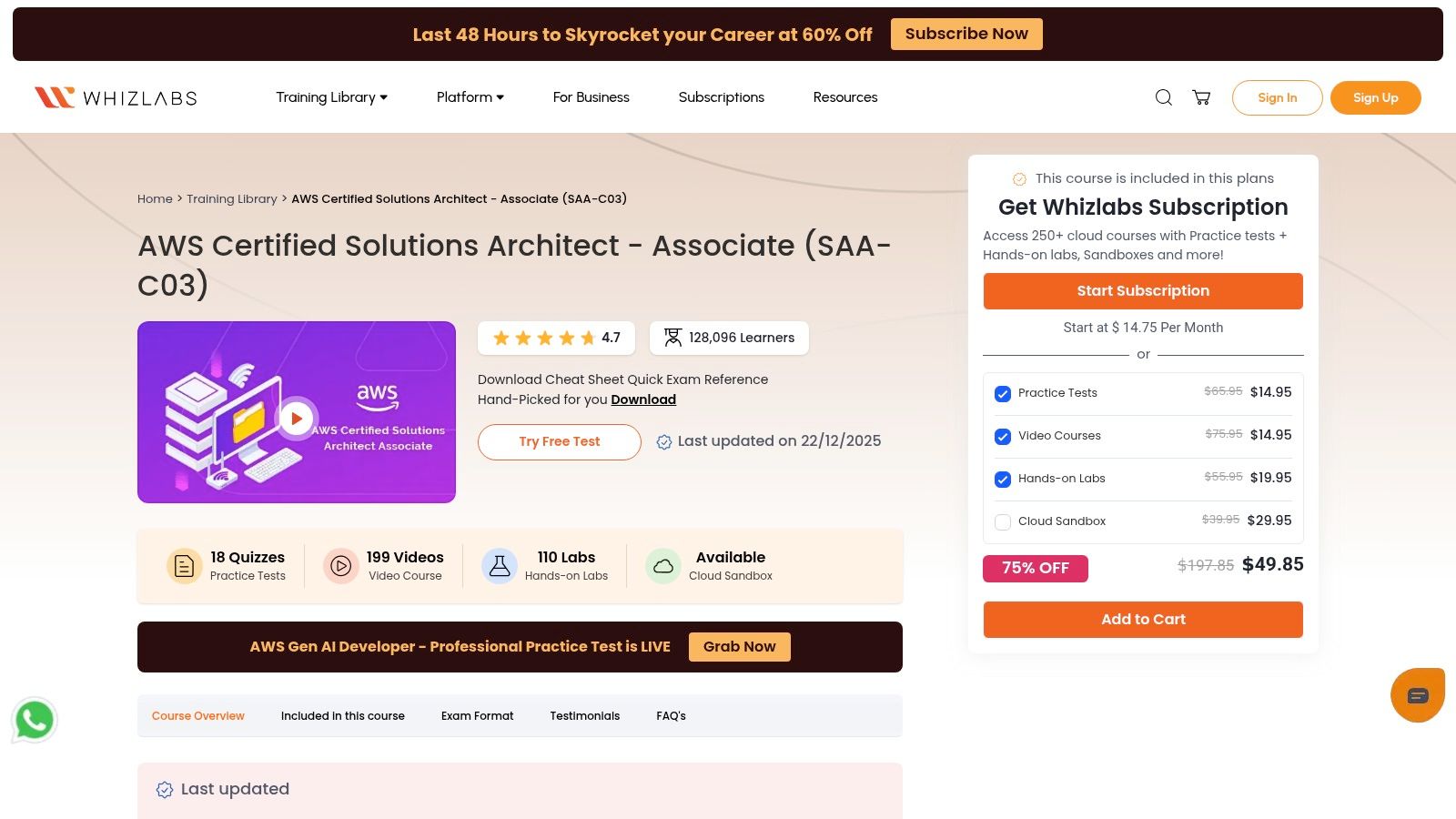Check the Cloud Sandbox checkbox

click(x=1003, y=522)
